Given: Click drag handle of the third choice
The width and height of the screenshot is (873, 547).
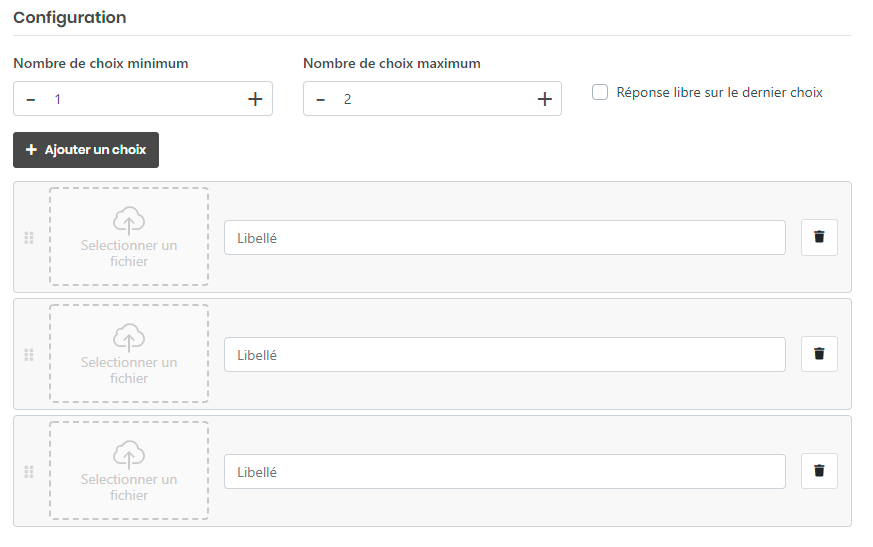Looking at the screenshot, I should coord(29,472).
